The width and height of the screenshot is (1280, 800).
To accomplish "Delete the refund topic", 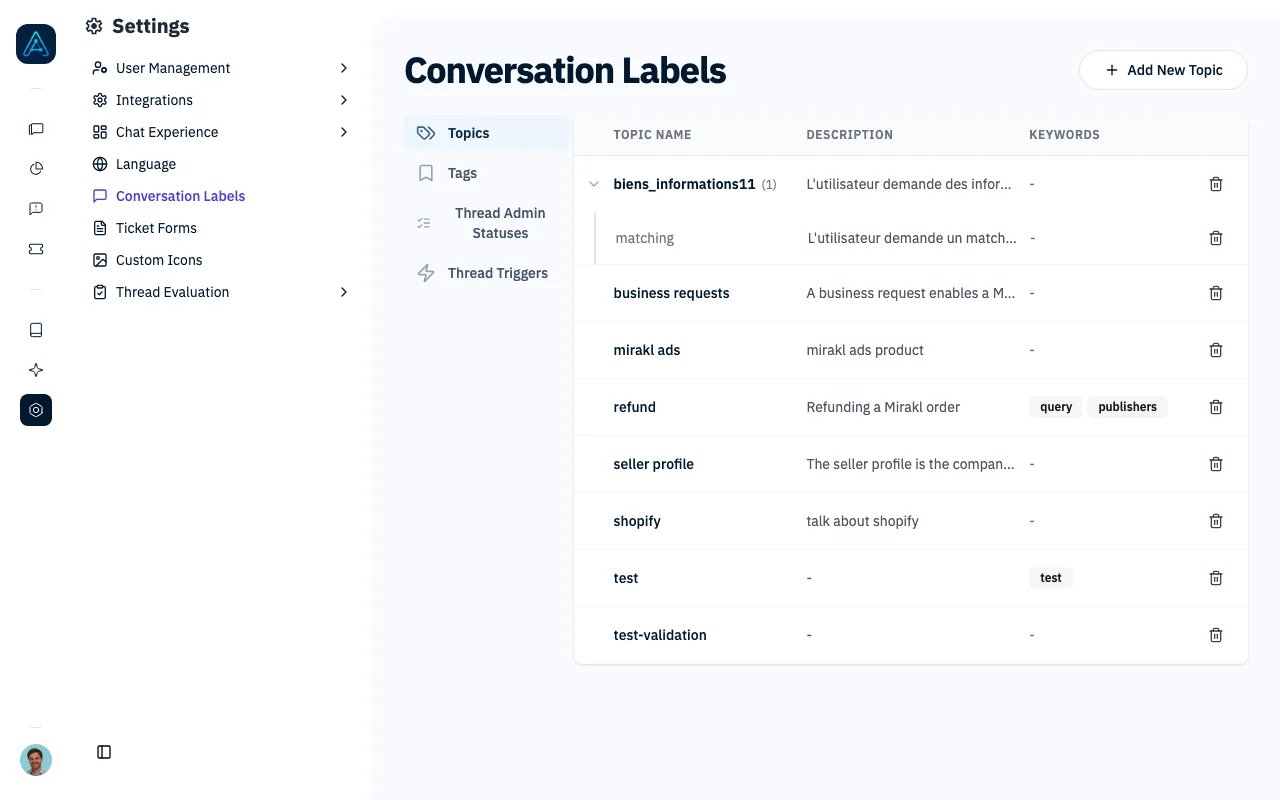I will [x=1216, y=407].
